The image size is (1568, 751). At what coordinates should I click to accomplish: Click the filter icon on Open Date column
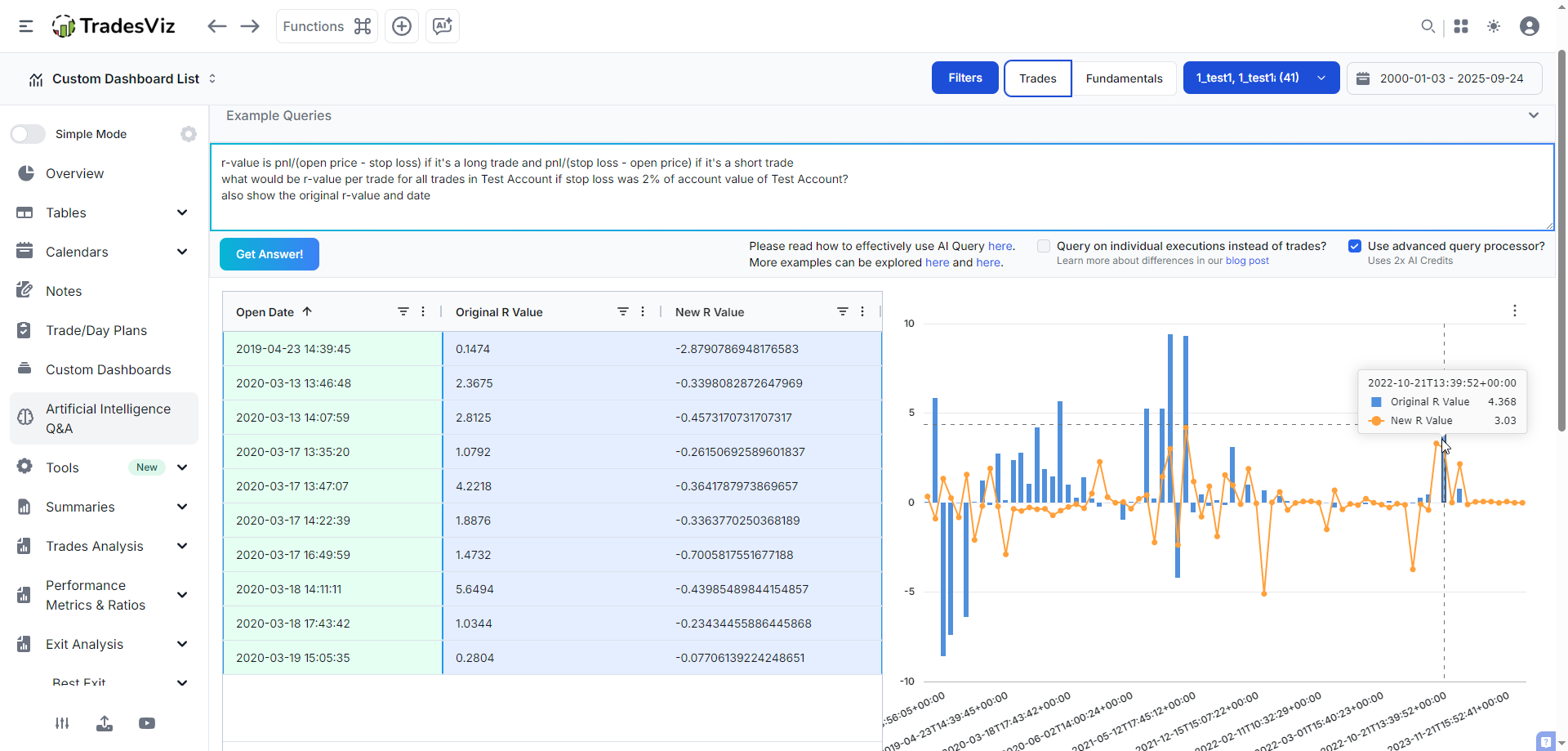point(403,311)
